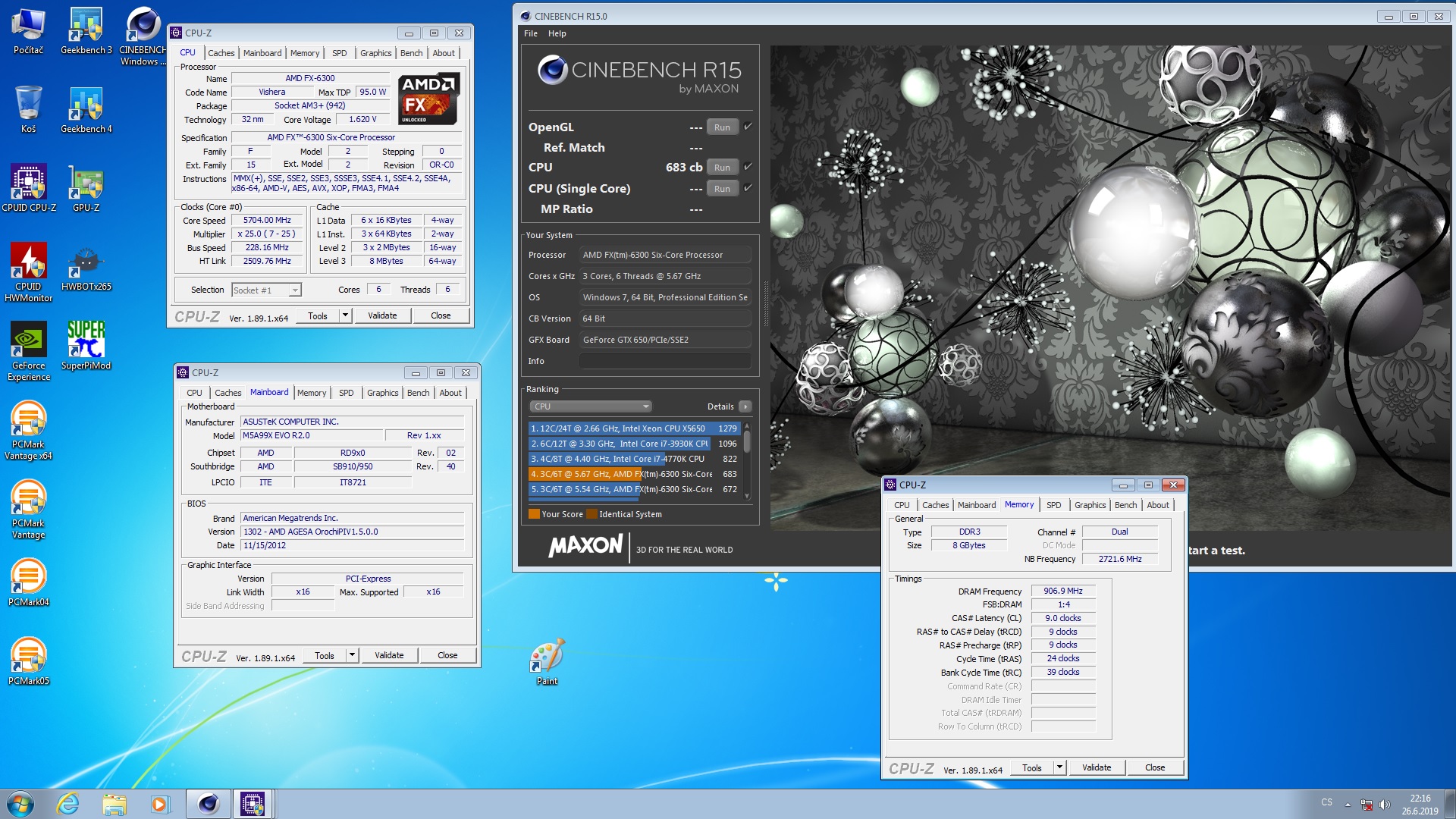Select SPD tab in Mainboard CPU-Z window
This screenshot has width=1456, height=819.
pos(346,393)
